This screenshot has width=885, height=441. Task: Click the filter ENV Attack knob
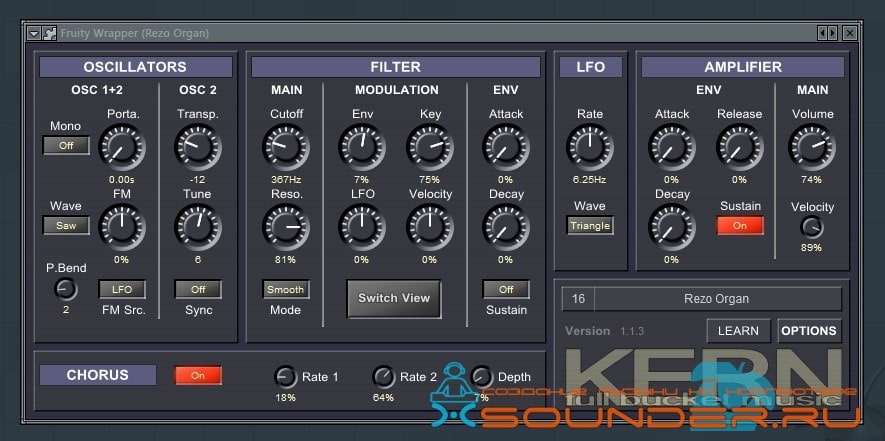pos(506,147)
